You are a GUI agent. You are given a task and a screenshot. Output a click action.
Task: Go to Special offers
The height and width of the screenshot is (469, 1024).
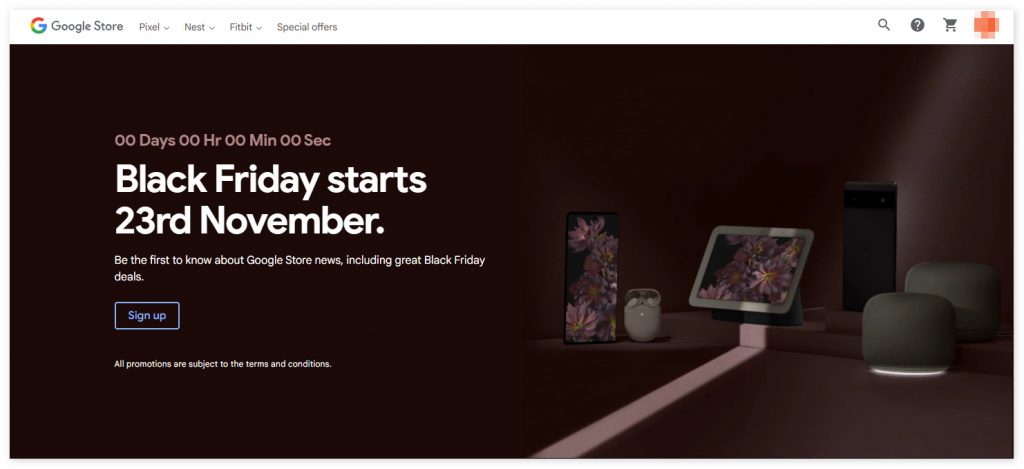(307, 27)
